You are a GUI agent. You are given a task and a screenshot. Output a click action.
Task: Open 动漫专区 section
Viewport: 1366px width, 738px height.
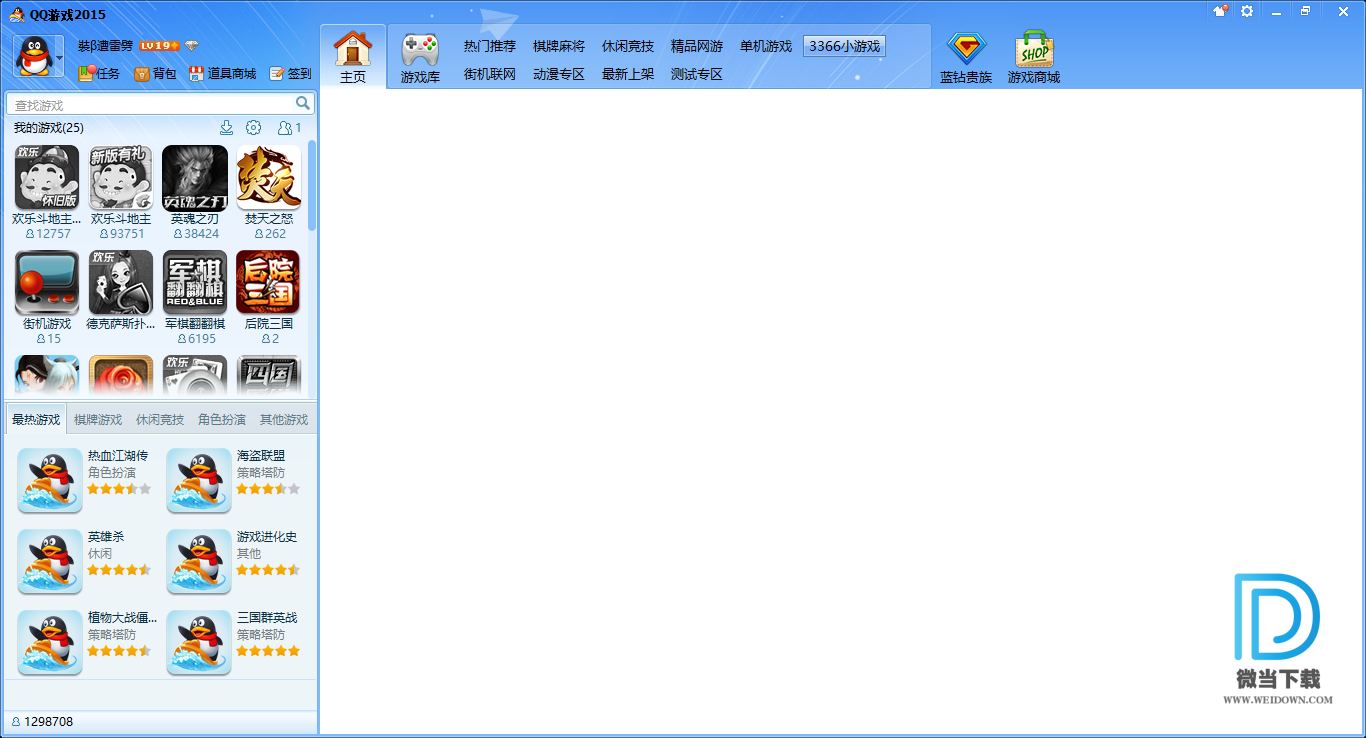point(559,74)
